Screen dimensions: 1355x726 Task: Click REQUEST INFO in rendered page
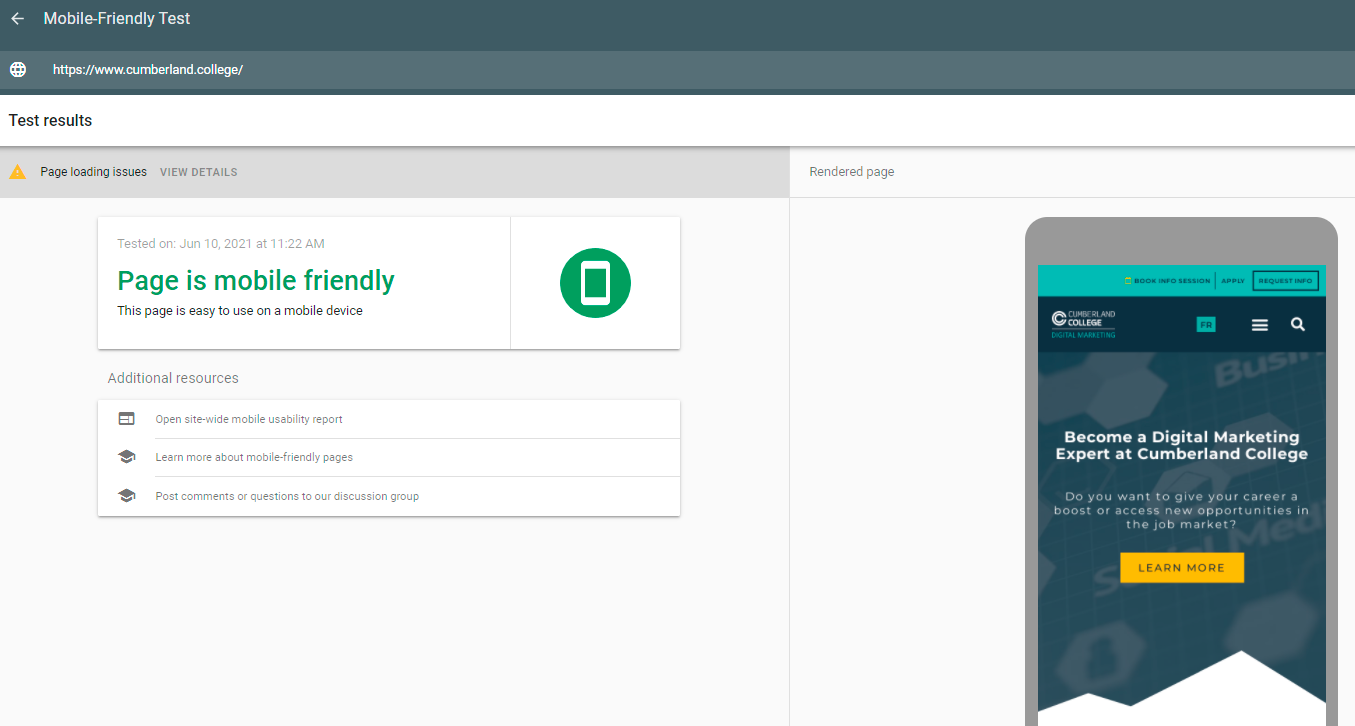1285,281
